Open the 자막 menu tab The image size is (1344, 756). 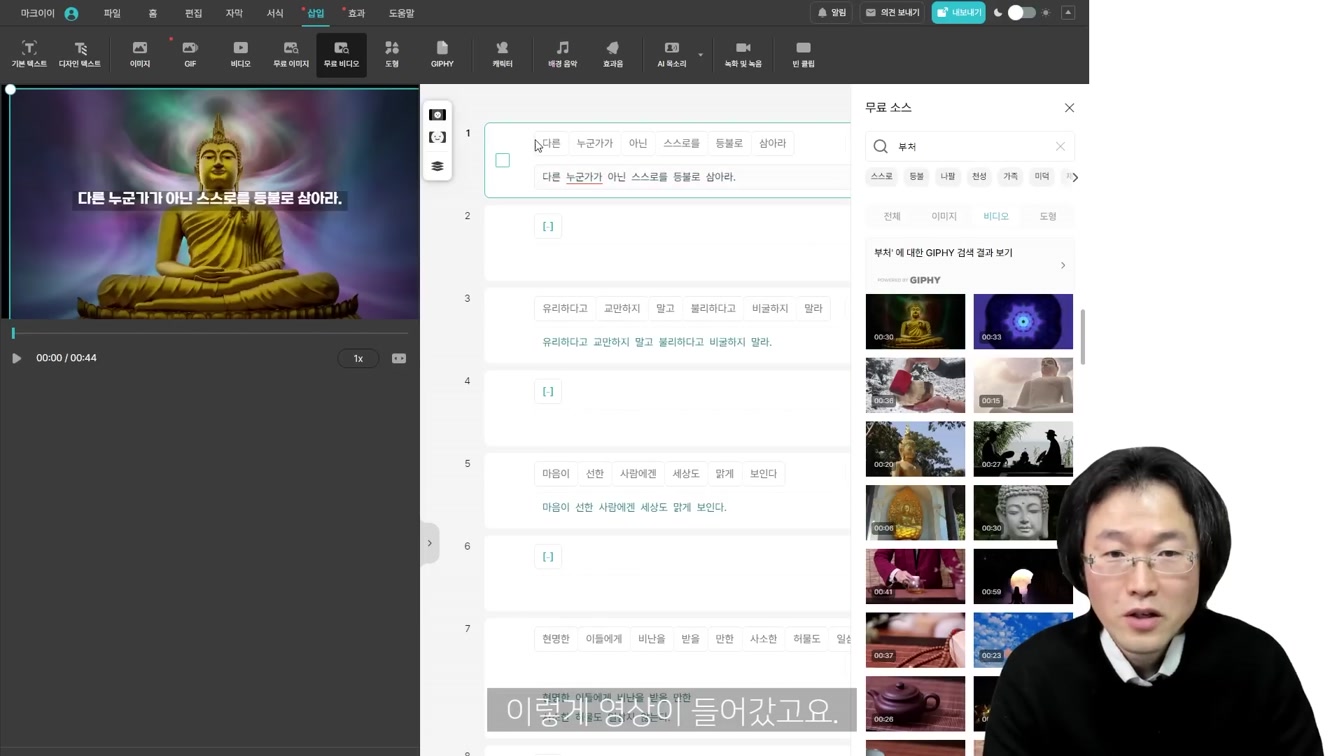click(x=234, y=14)
